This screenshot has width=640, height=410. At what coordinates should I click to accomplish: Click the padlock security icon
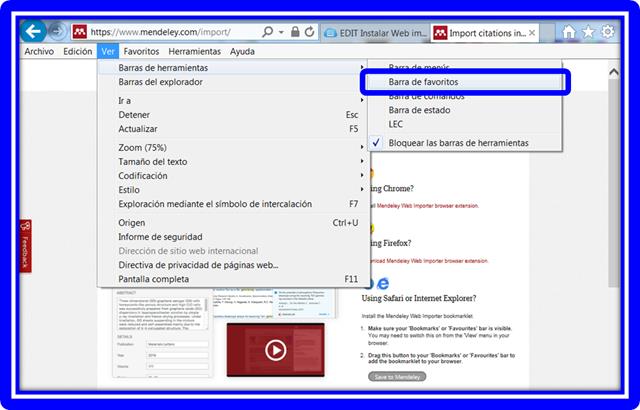pyautogui.click(x=295, y=32)
